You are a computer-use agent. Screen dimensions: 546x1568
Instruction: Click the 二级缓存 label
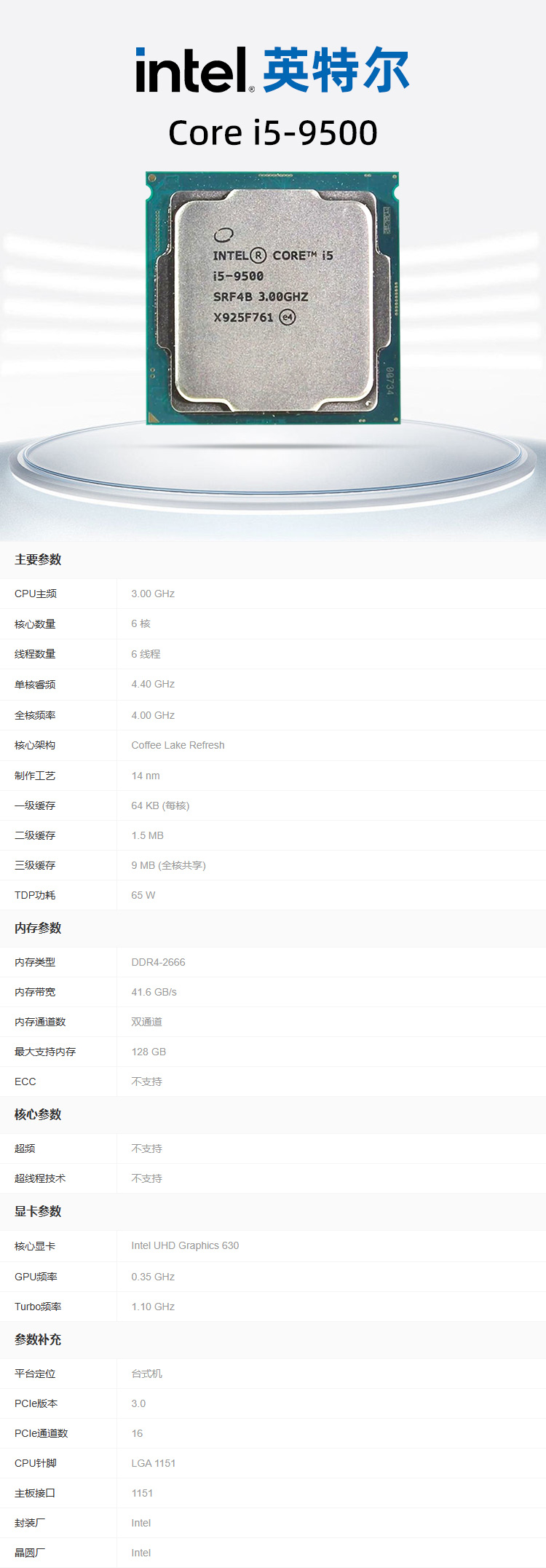35,835
